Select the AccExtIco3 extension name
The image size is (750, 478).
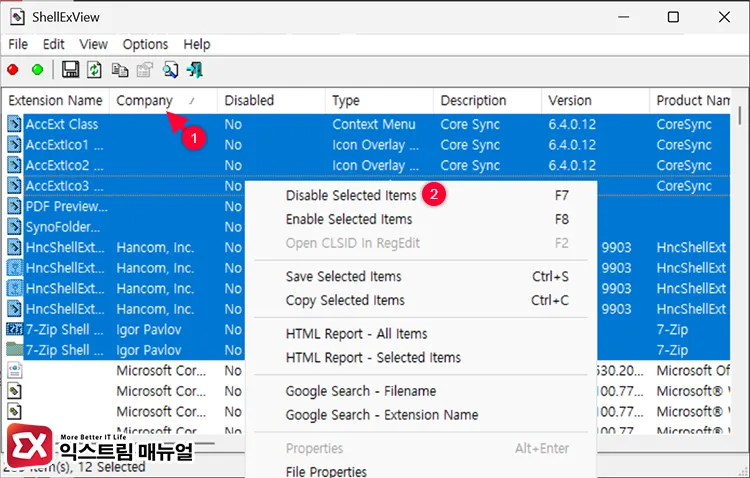tap(65, 186)
